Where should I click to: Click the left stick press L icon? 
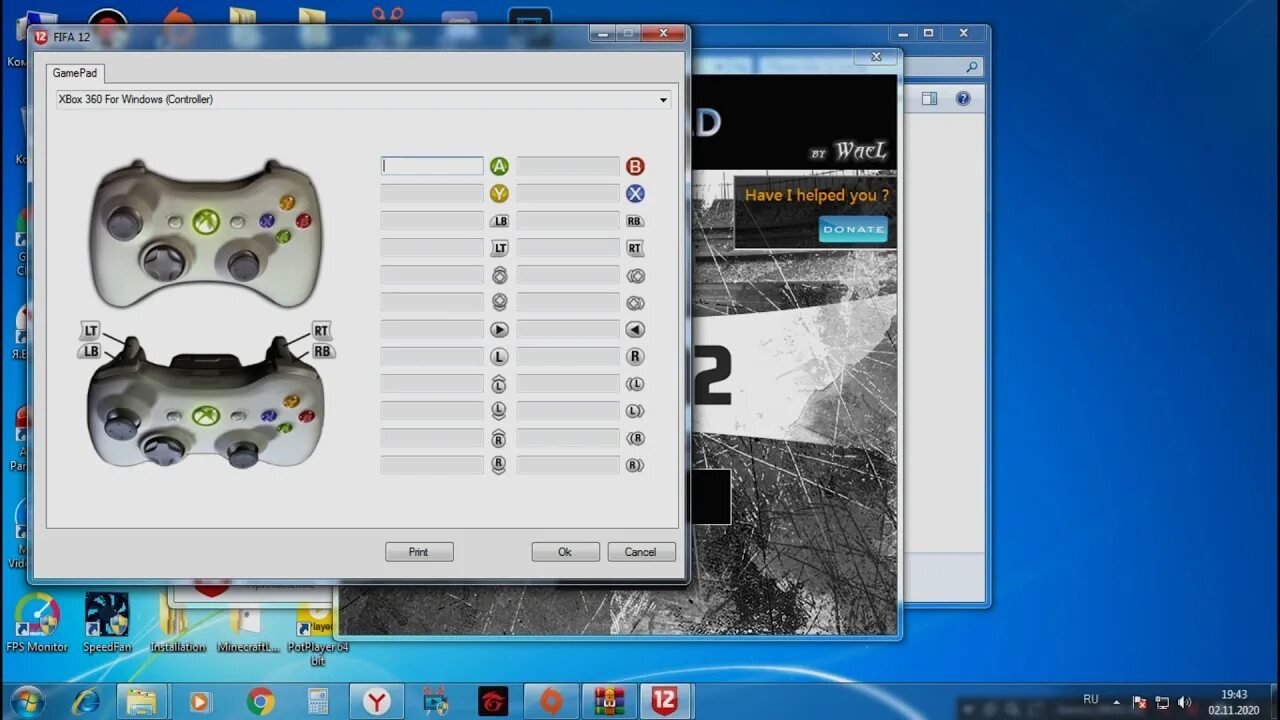pyautogui.click(x=499, y=356)
